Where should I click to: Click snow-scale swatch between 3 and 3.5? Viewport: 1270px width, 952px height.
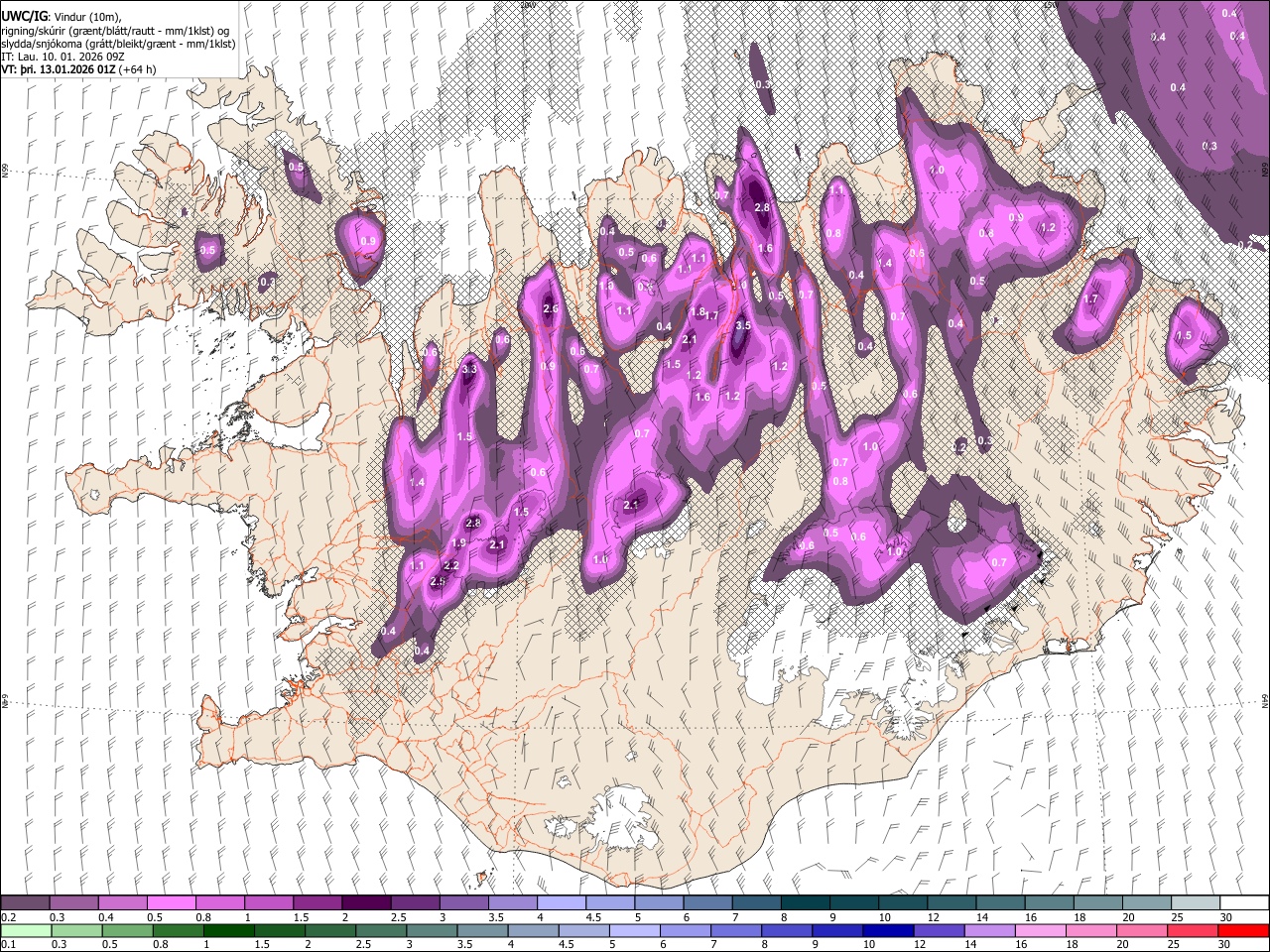point(463,902)
